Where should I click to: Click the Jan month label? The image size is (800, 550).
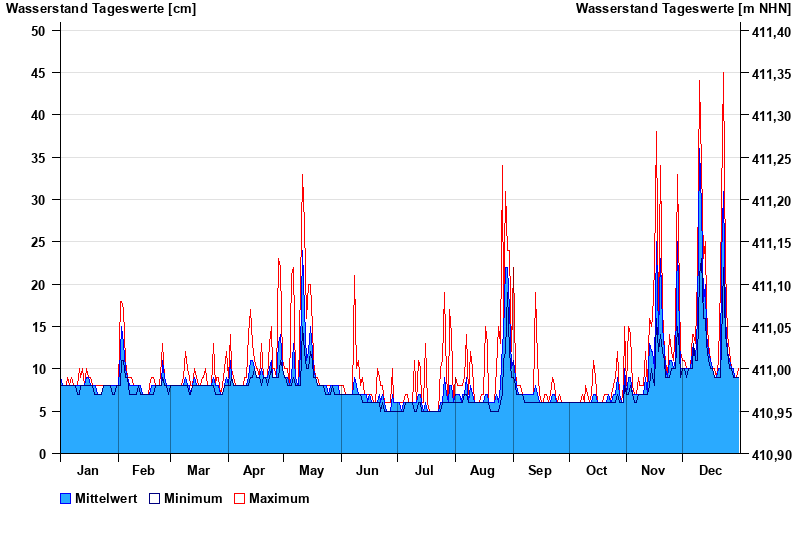pos(88,470)
